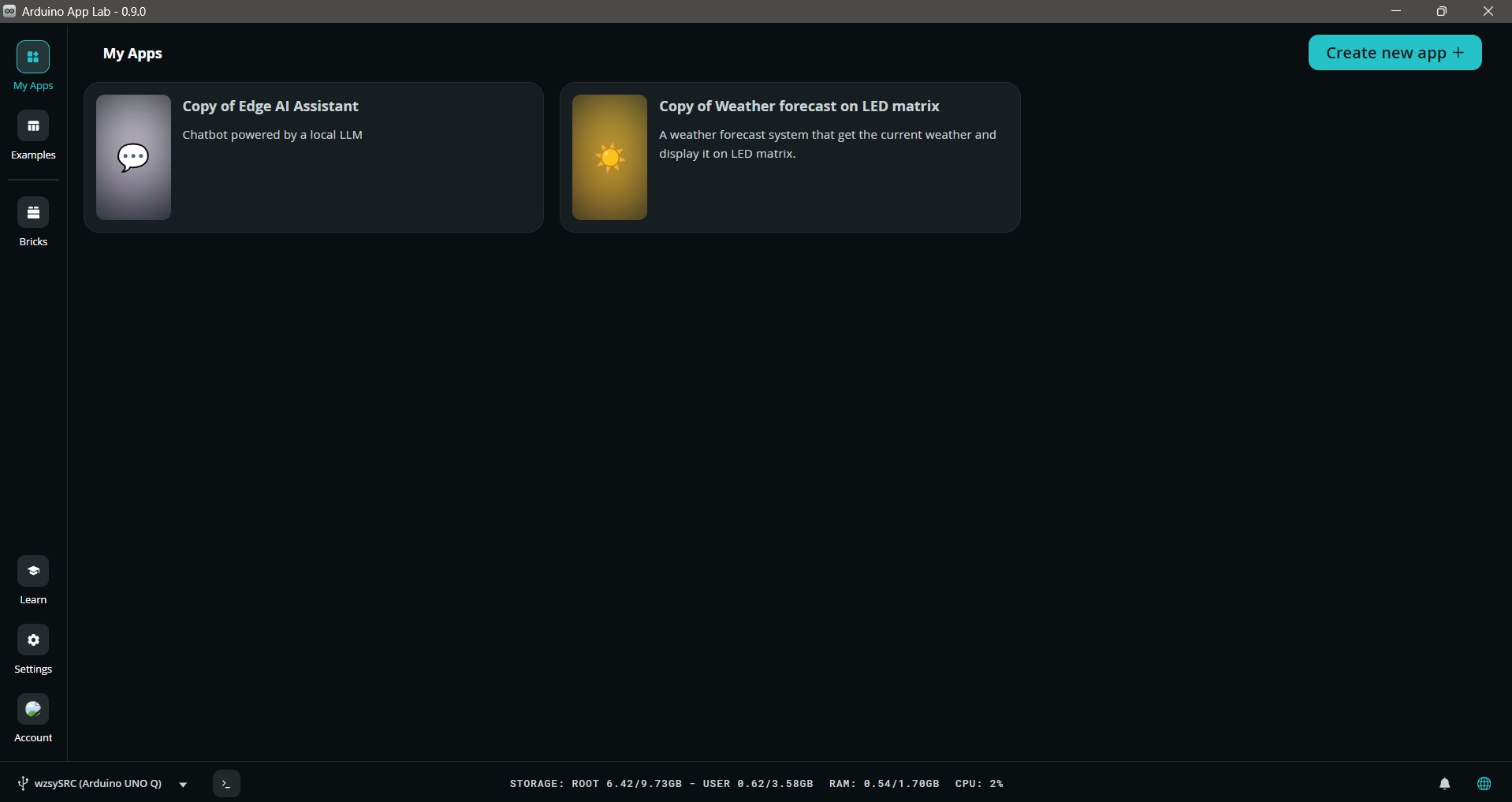Viewport: 1512px width, 802px height.
Task: Open the Account avatar
Action: coord(33,709)
